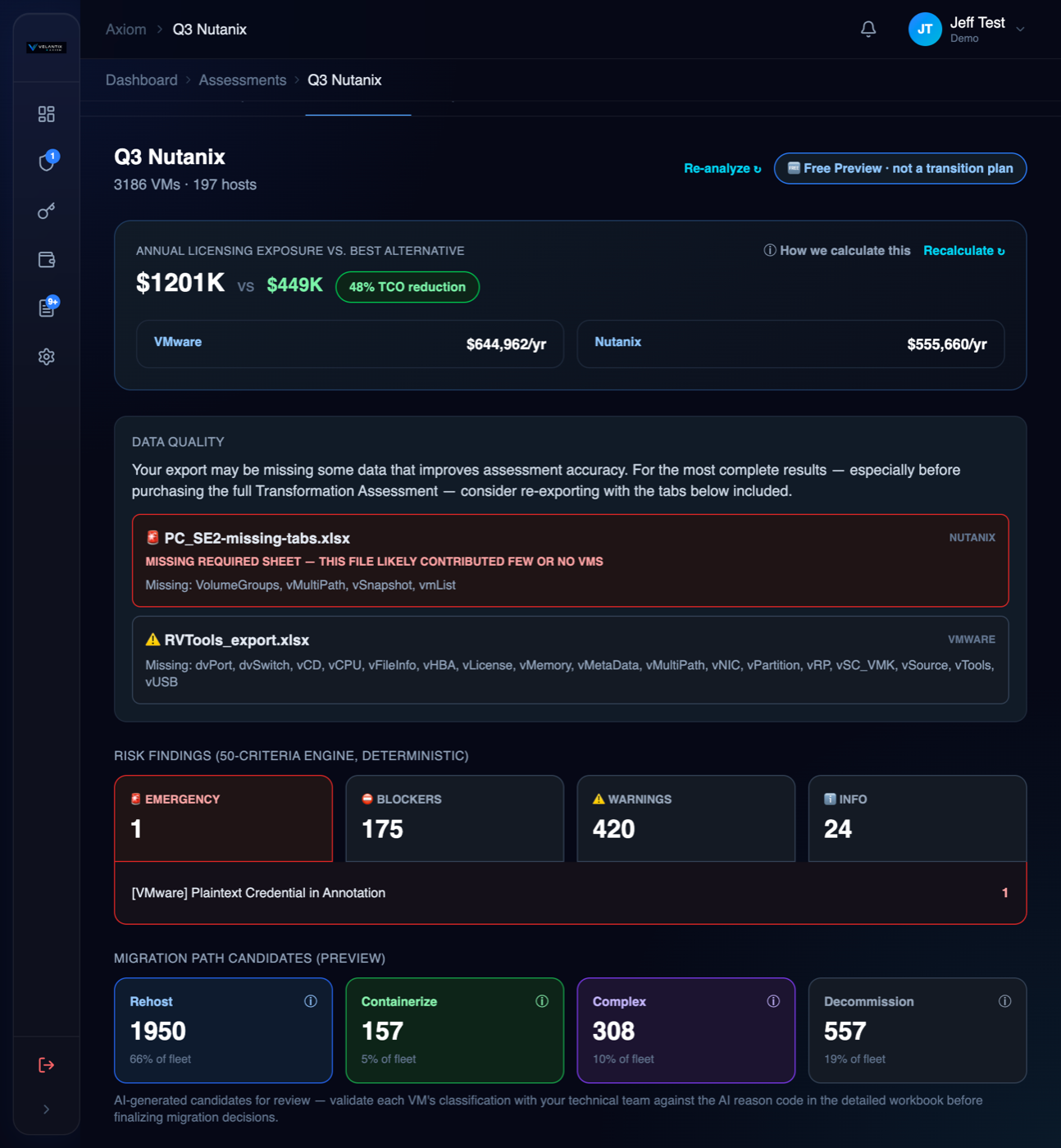1061x1148 pixels.
Task: Open the Complex migration candidates card
Action: 686,1030
